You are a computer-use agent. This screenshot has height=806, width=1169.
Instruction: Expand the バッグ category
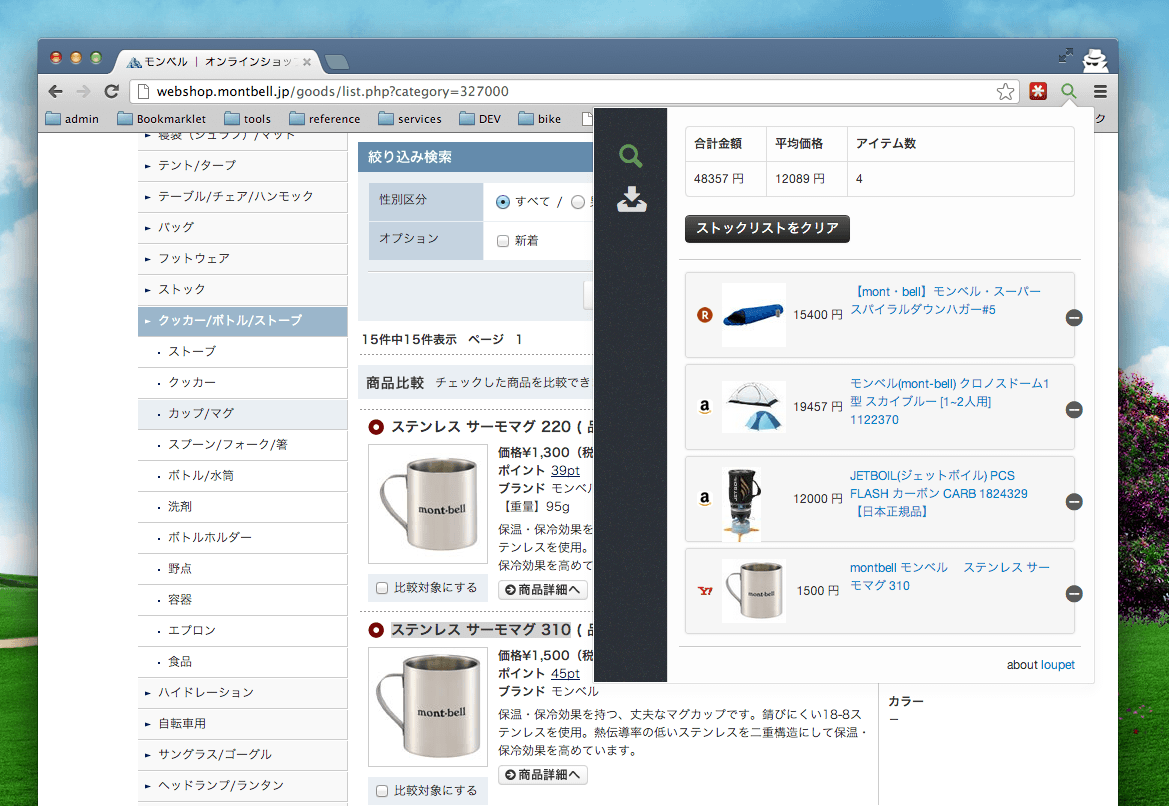point(243,227)
